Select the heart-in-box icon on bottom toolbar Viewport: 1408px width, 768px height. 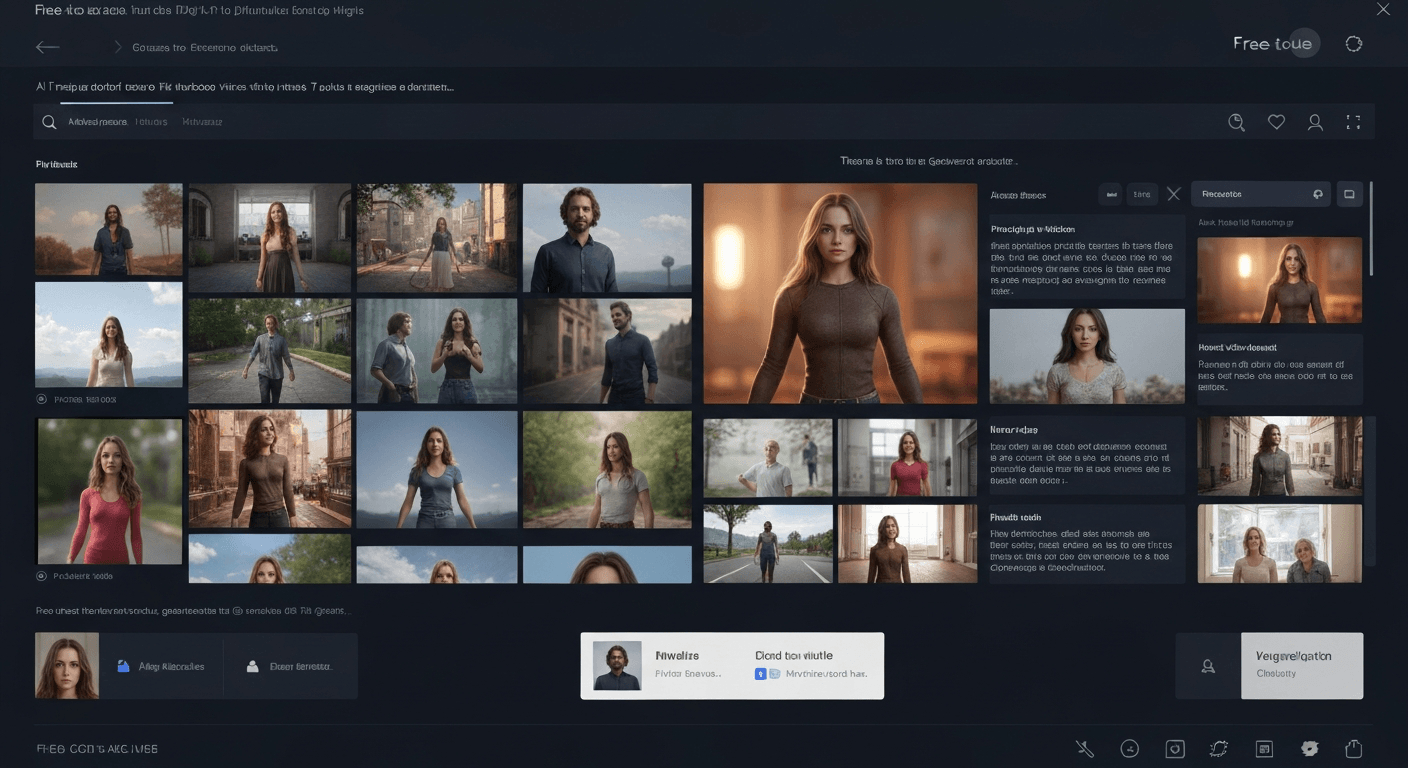(x=1174, y=748)
